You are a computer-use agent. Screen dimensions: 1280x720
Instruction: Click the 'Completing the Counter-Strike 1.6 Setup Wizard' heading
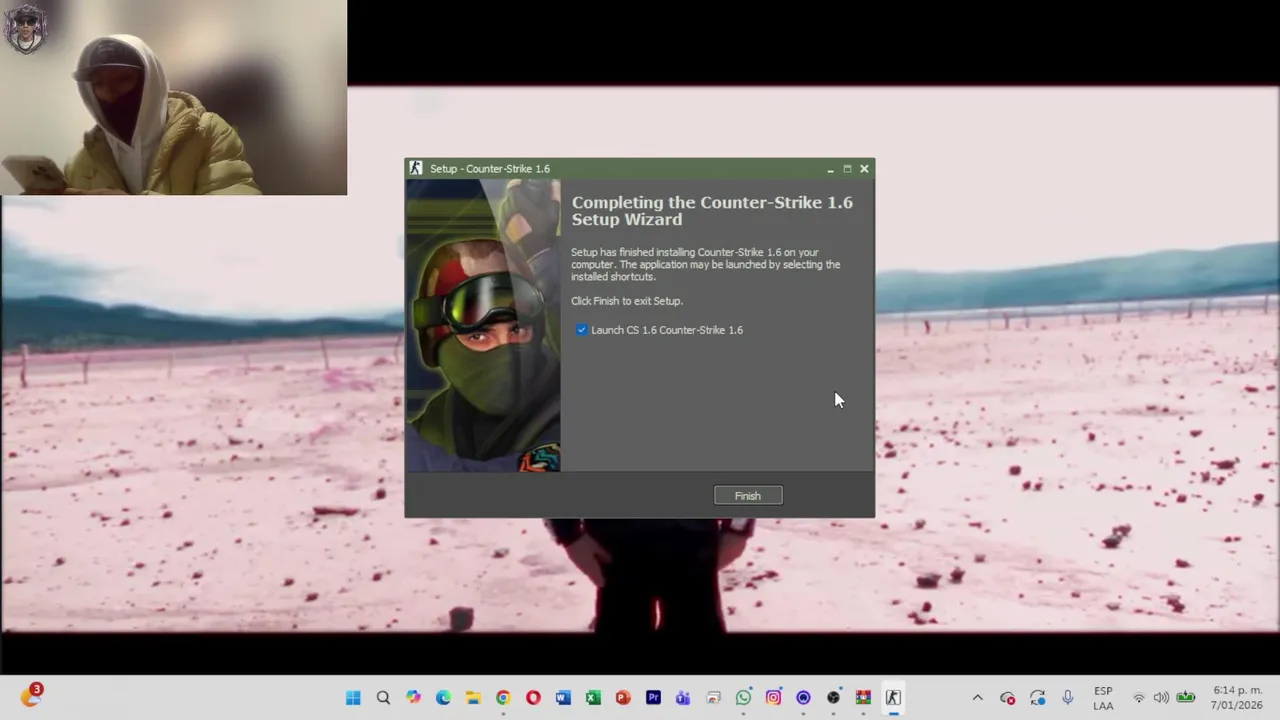point(712,211)
